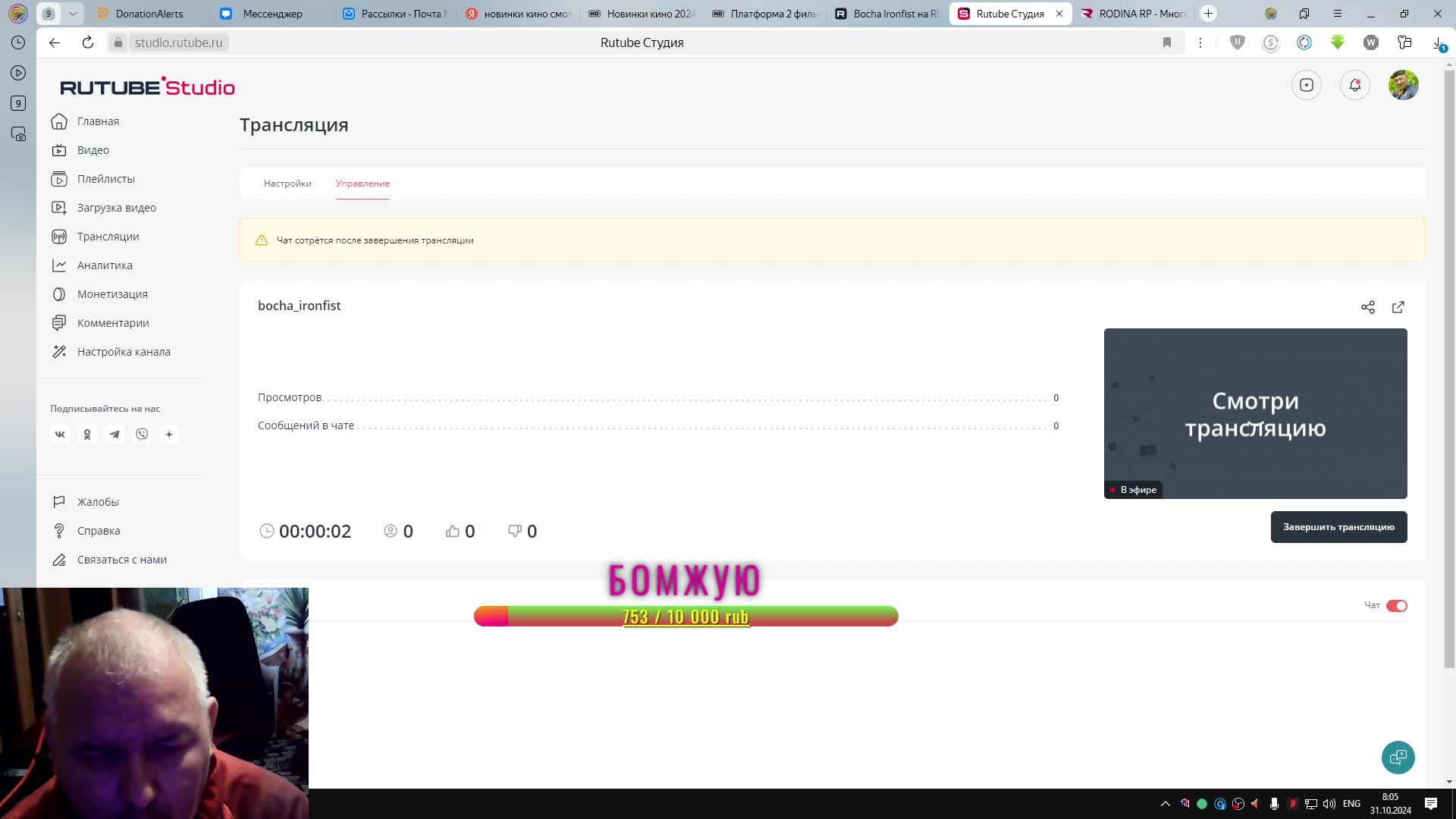Open the support chat bubble button
This screenshot has height=819, width=1456.
pyautogui.click(x=1398, y=757)
